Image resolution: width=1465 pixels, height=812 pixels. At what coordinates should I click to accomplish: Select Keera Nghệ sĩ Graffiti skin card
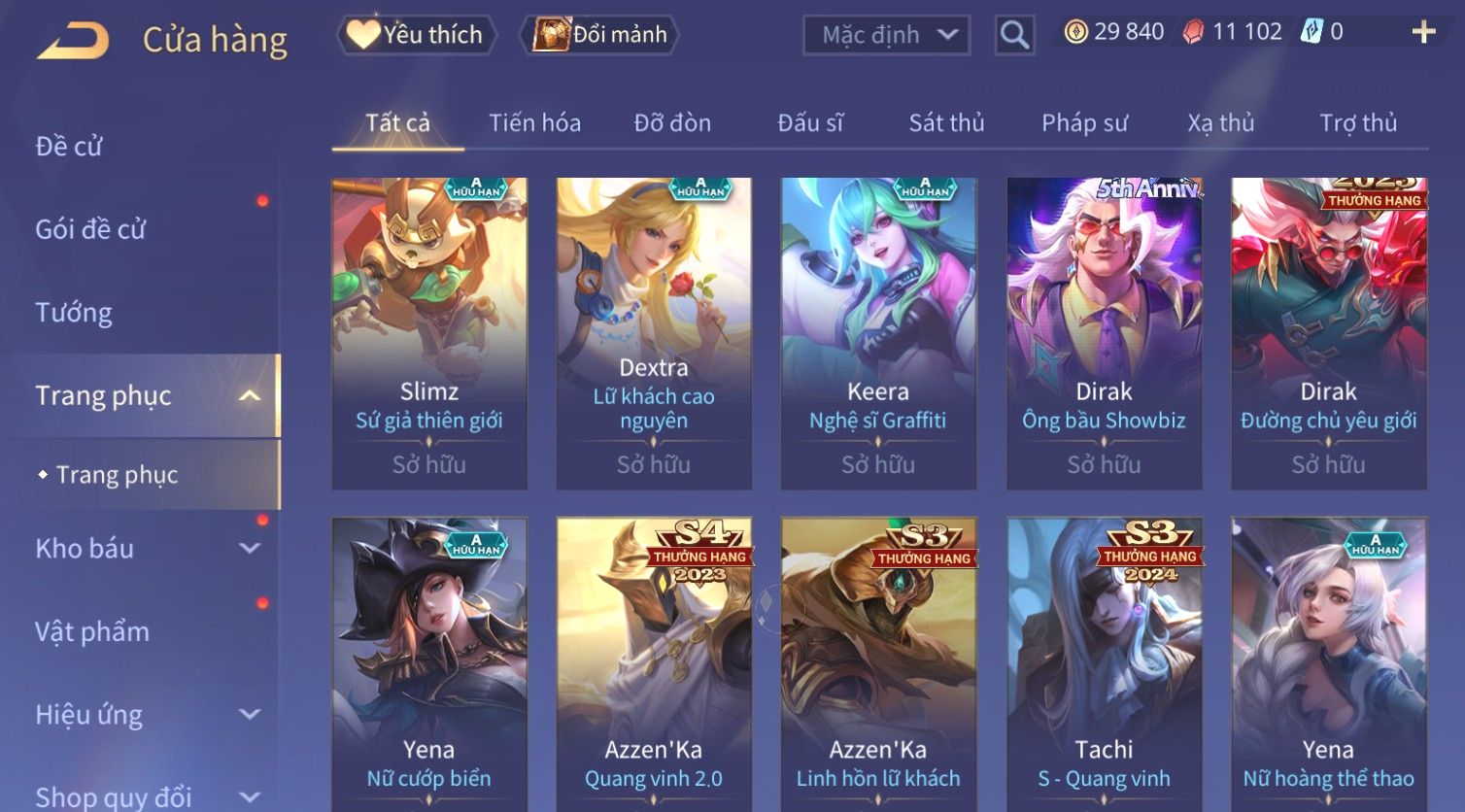point(878,333)
